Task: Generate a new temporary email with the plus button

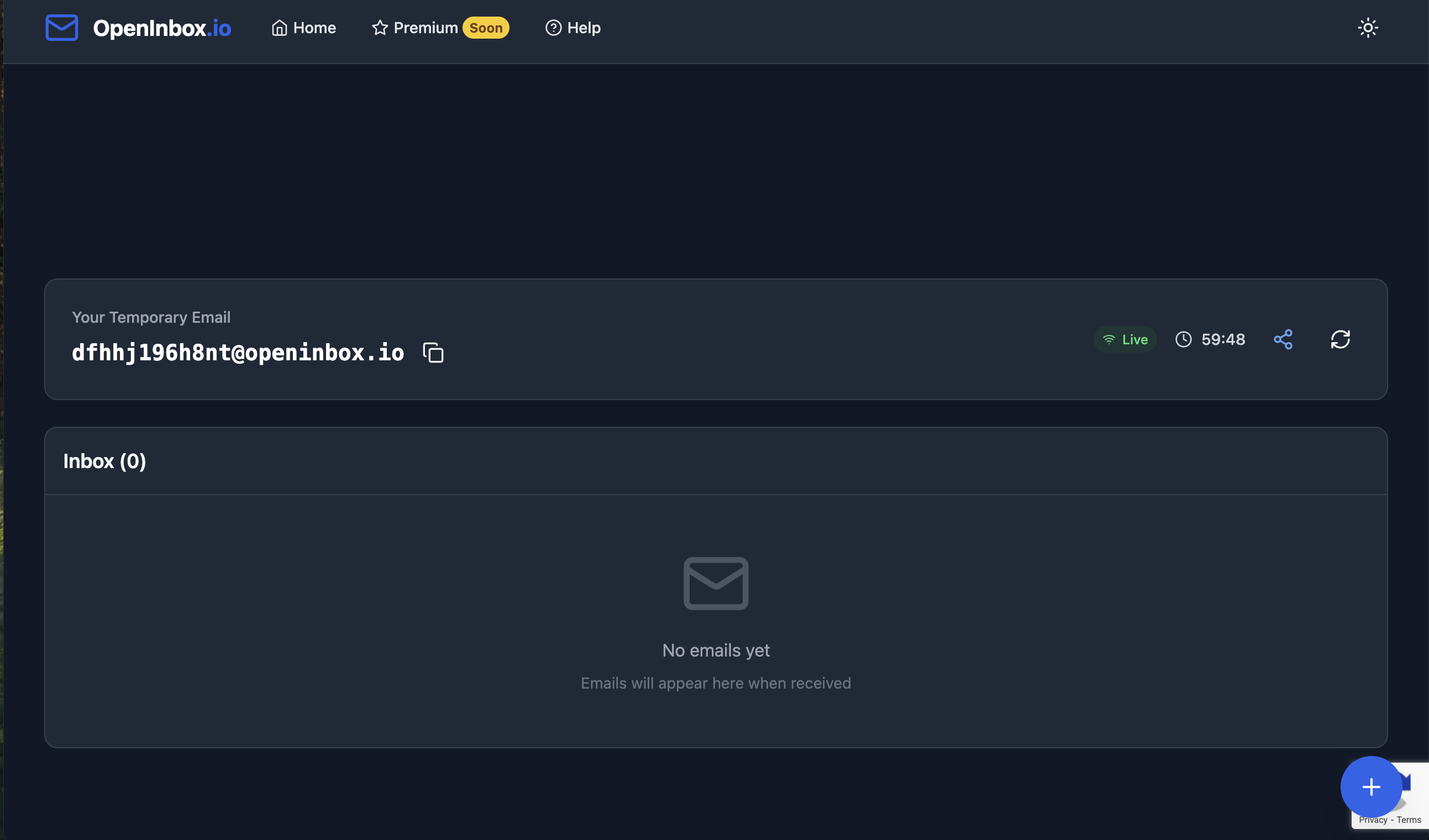Action: pyautogui.click(x=1371, y=787)
